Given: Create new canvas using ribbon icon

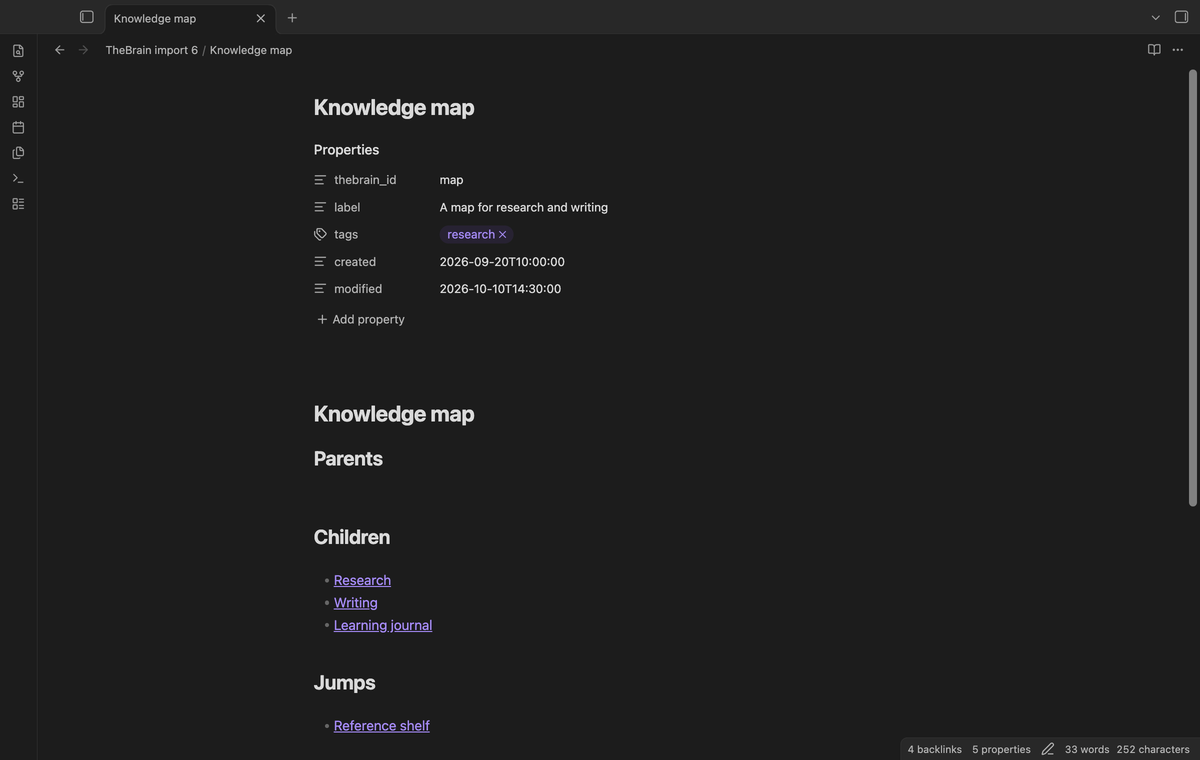Looking at the screenshot, I should 18,102.
